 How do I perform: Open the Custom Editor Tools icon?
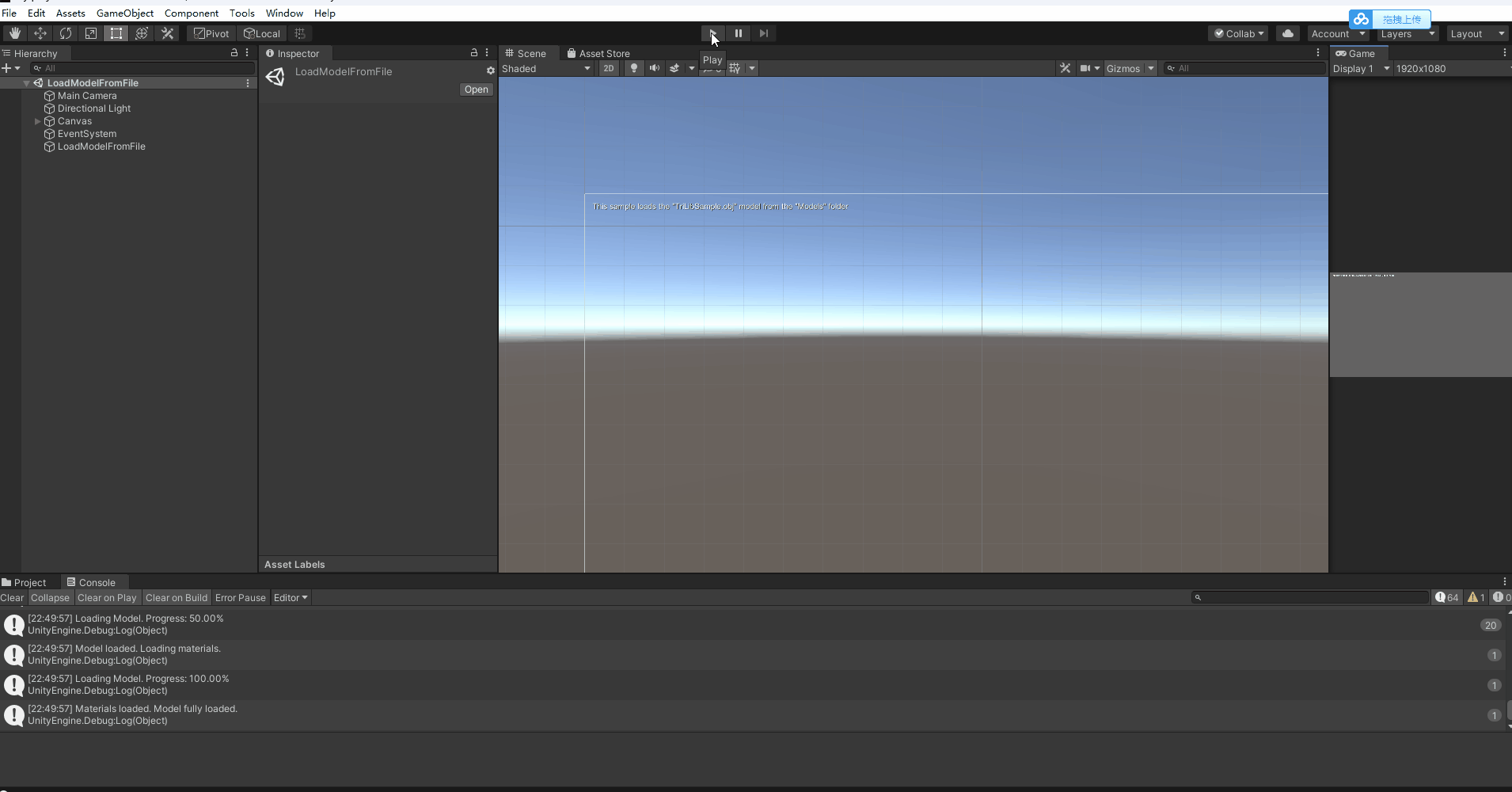tap(167, 33)
